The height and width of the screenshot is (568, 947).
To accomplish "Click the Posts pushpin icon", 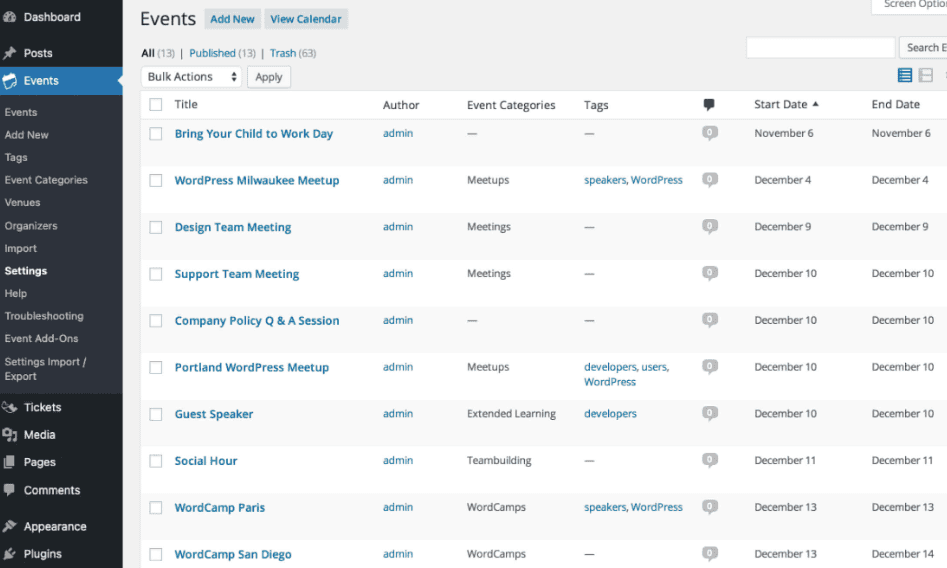I will point(9,53).
